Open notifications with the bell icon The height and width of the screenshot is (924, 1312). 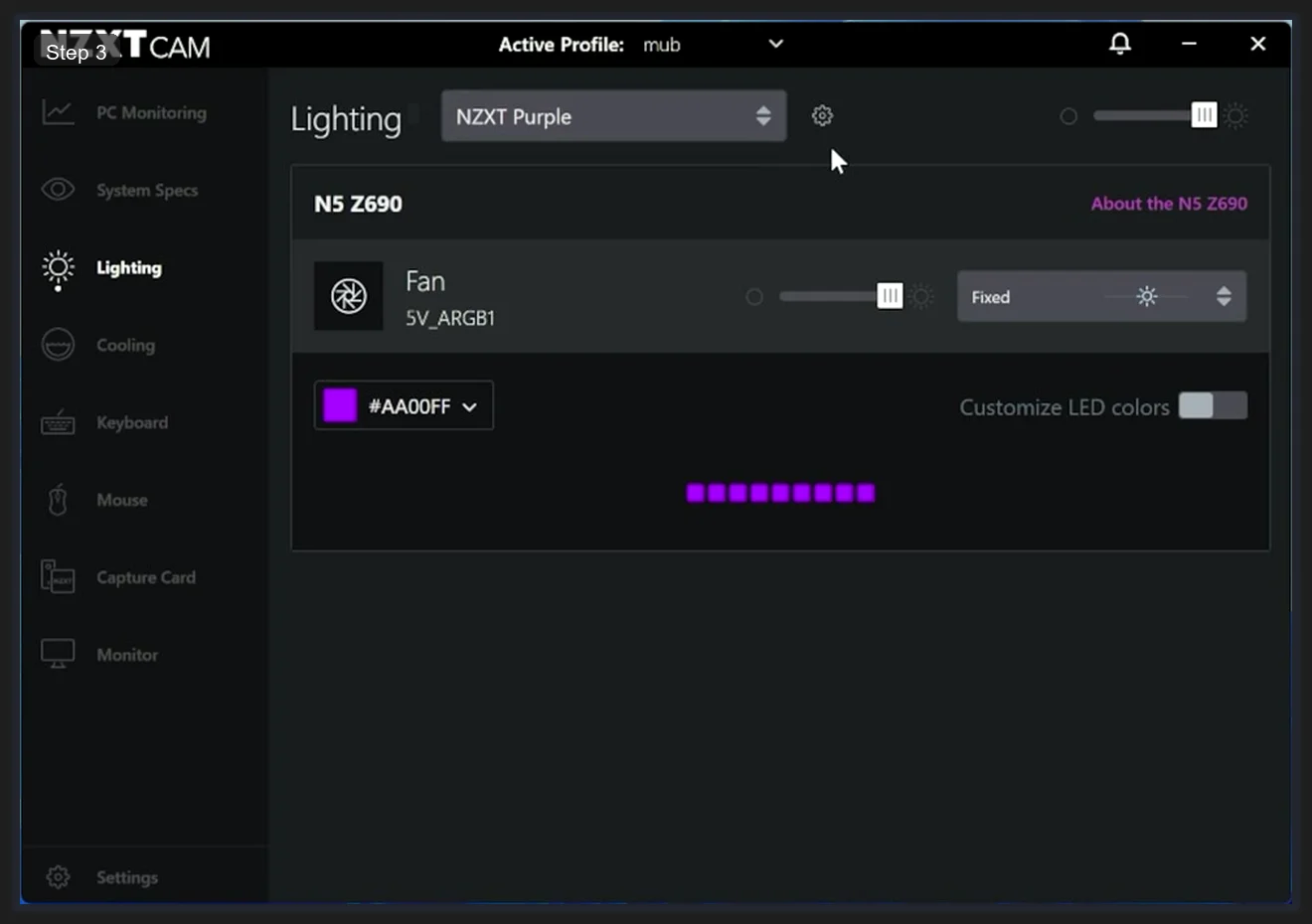point(1120,44)
